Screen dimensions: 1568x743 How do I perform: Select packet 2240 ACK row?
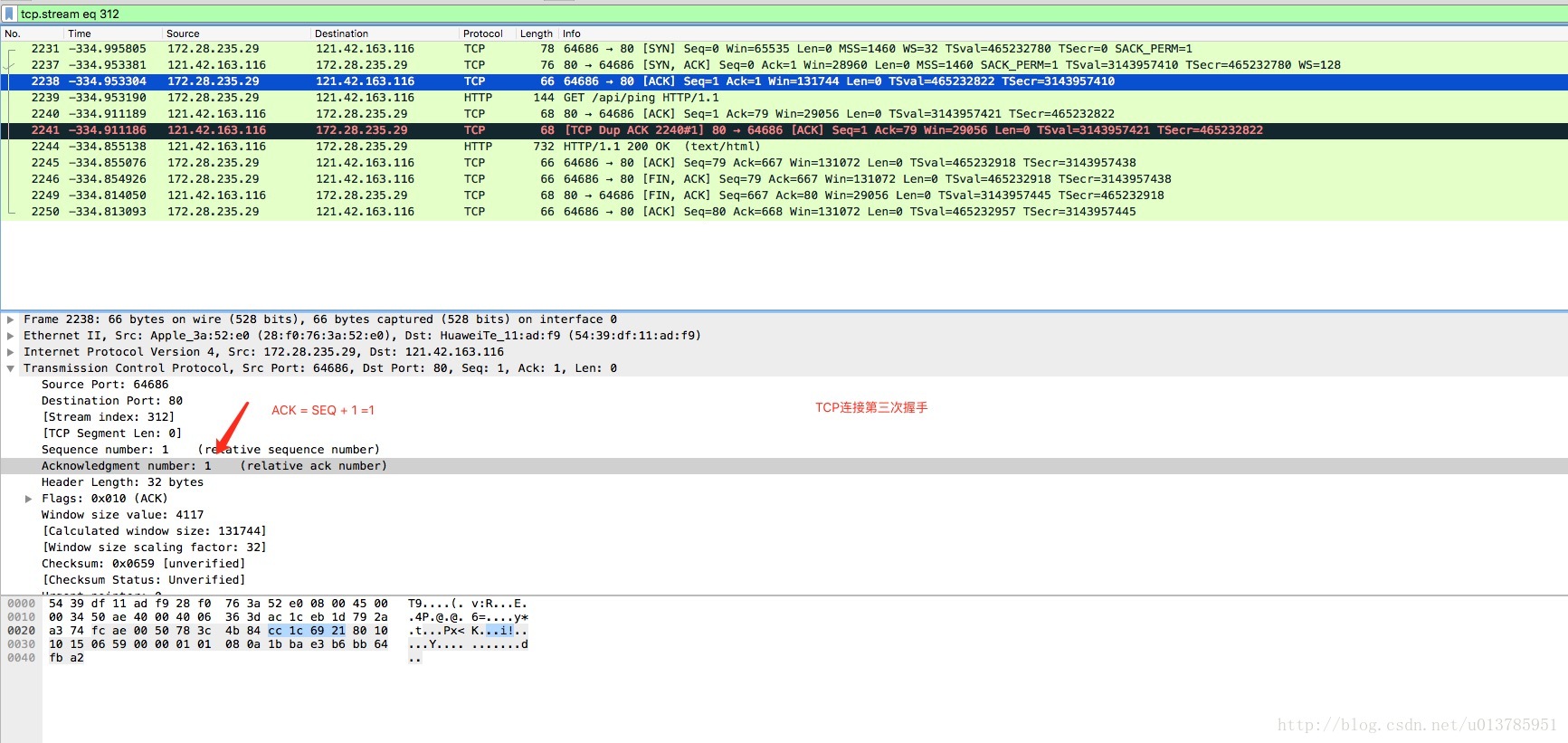tap(784, 114)
